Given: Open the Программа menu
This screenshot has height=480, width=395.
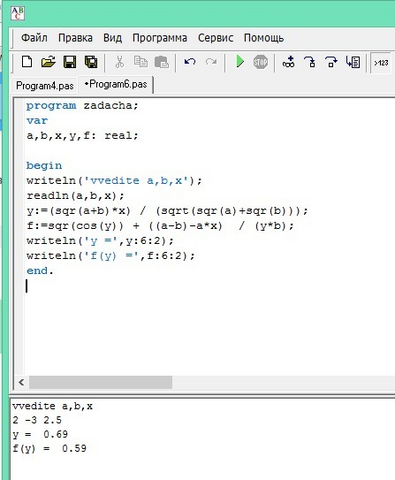Looking at the screenshot, I should pos(160,38).
